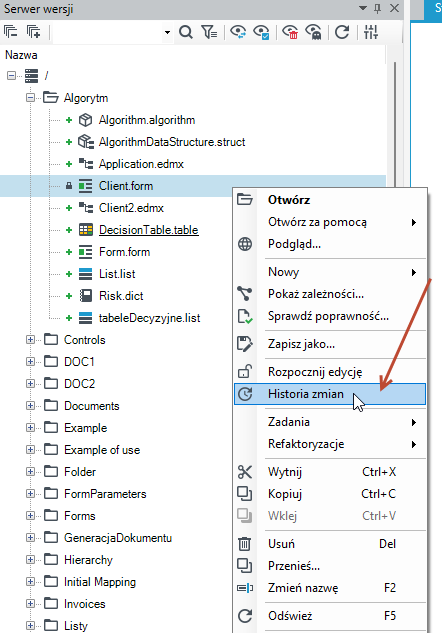Choose Kopiuj from the context menu

(330, 494)
